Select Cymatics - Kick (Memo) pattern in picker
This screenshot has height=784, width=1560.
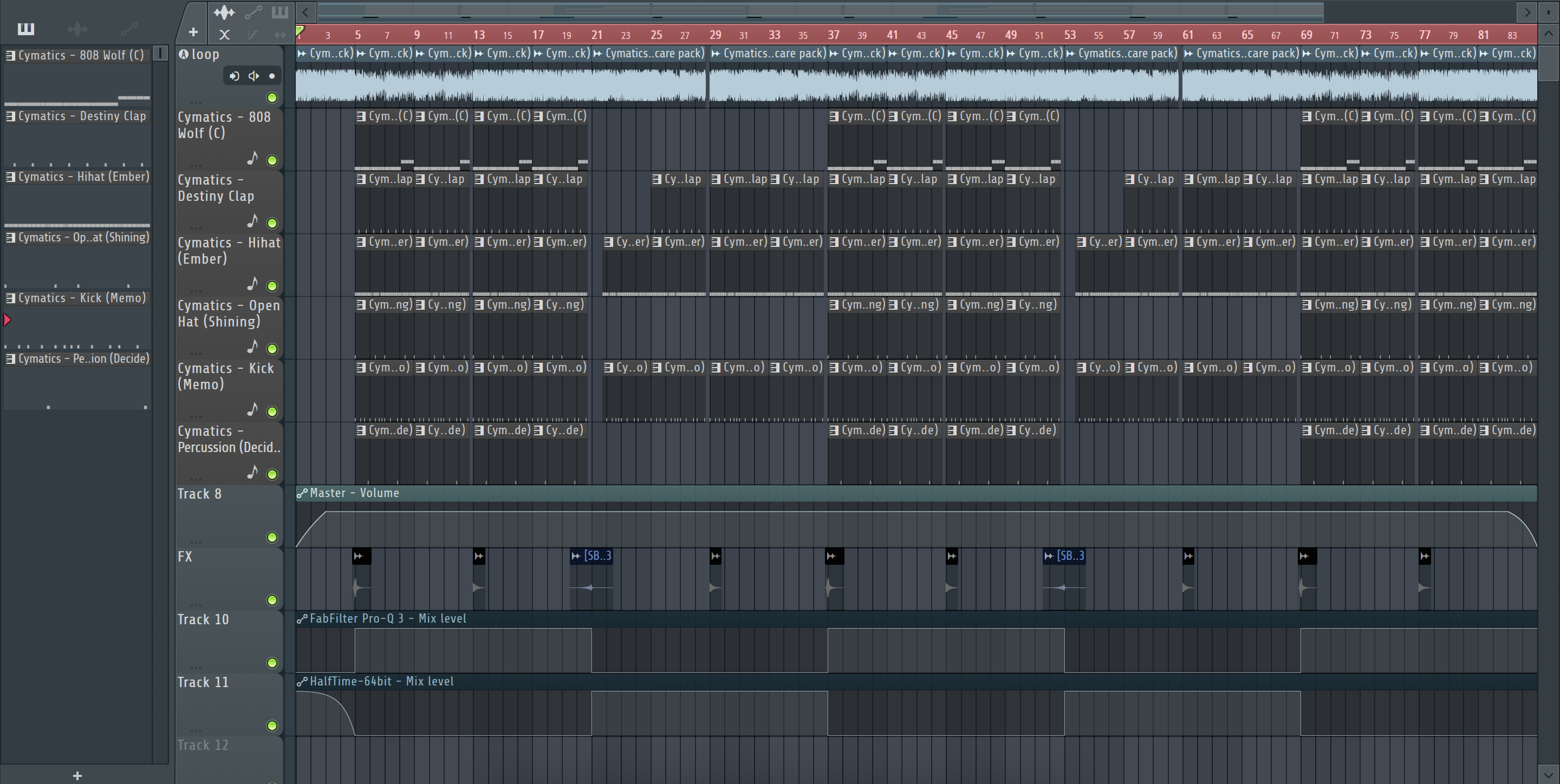click(x=81, y=298)
